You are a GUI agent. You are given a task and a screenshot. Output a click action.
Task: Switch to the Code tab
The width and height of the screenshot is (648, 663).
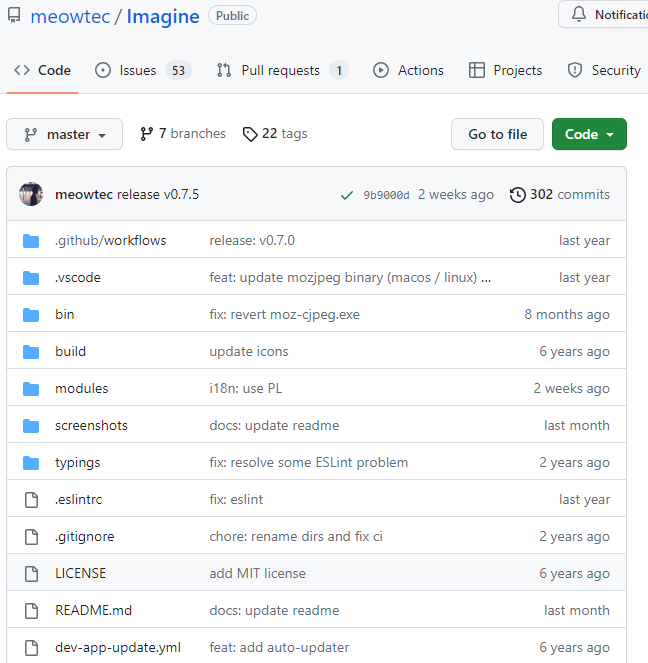point(42,70)
